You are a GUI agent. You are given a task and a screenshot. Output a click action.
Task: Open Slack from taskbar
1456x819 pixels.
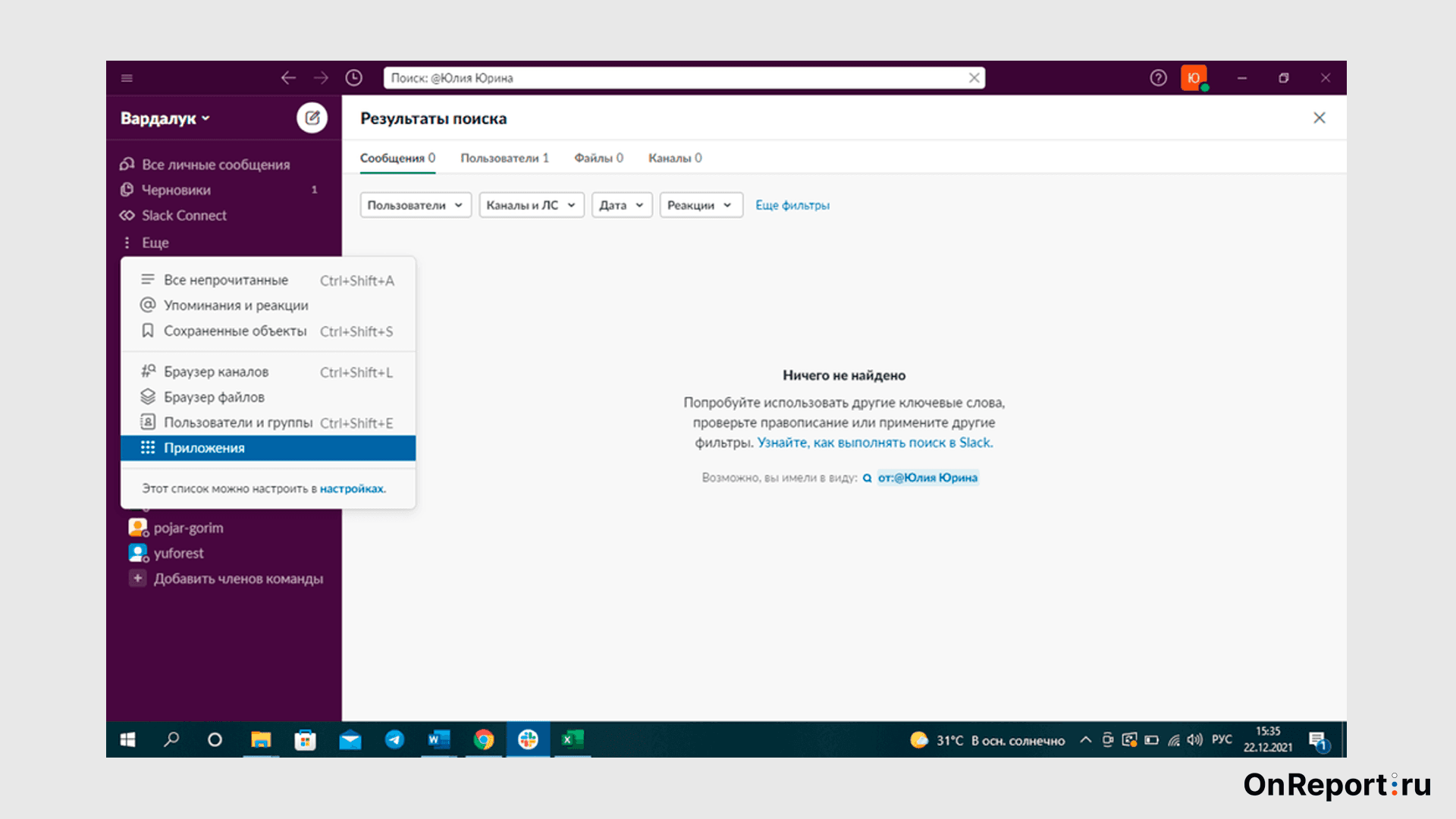(x=528, y=739)
